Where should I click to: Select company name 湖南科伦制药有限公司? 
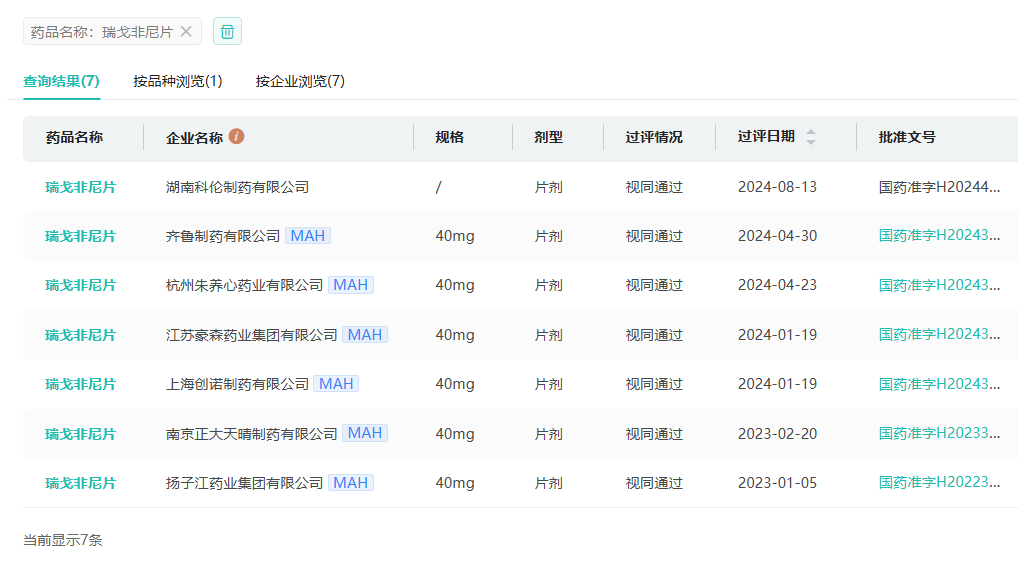click(x=237, y=187)
